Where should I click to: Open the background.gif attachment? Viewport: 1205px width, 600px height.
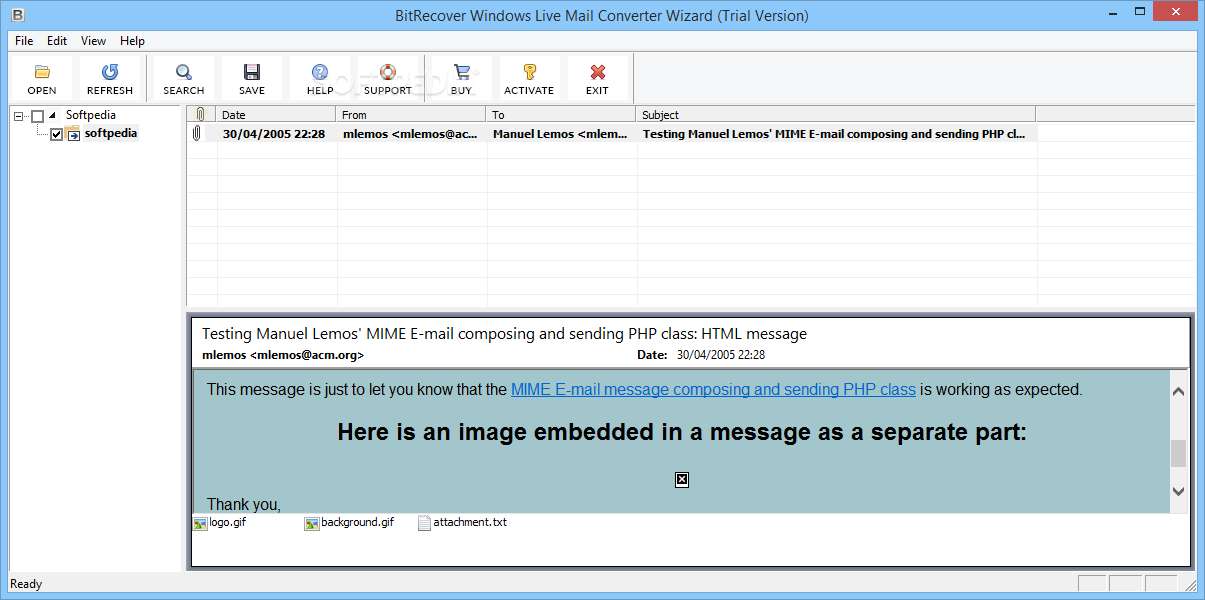tap(349, 522)
